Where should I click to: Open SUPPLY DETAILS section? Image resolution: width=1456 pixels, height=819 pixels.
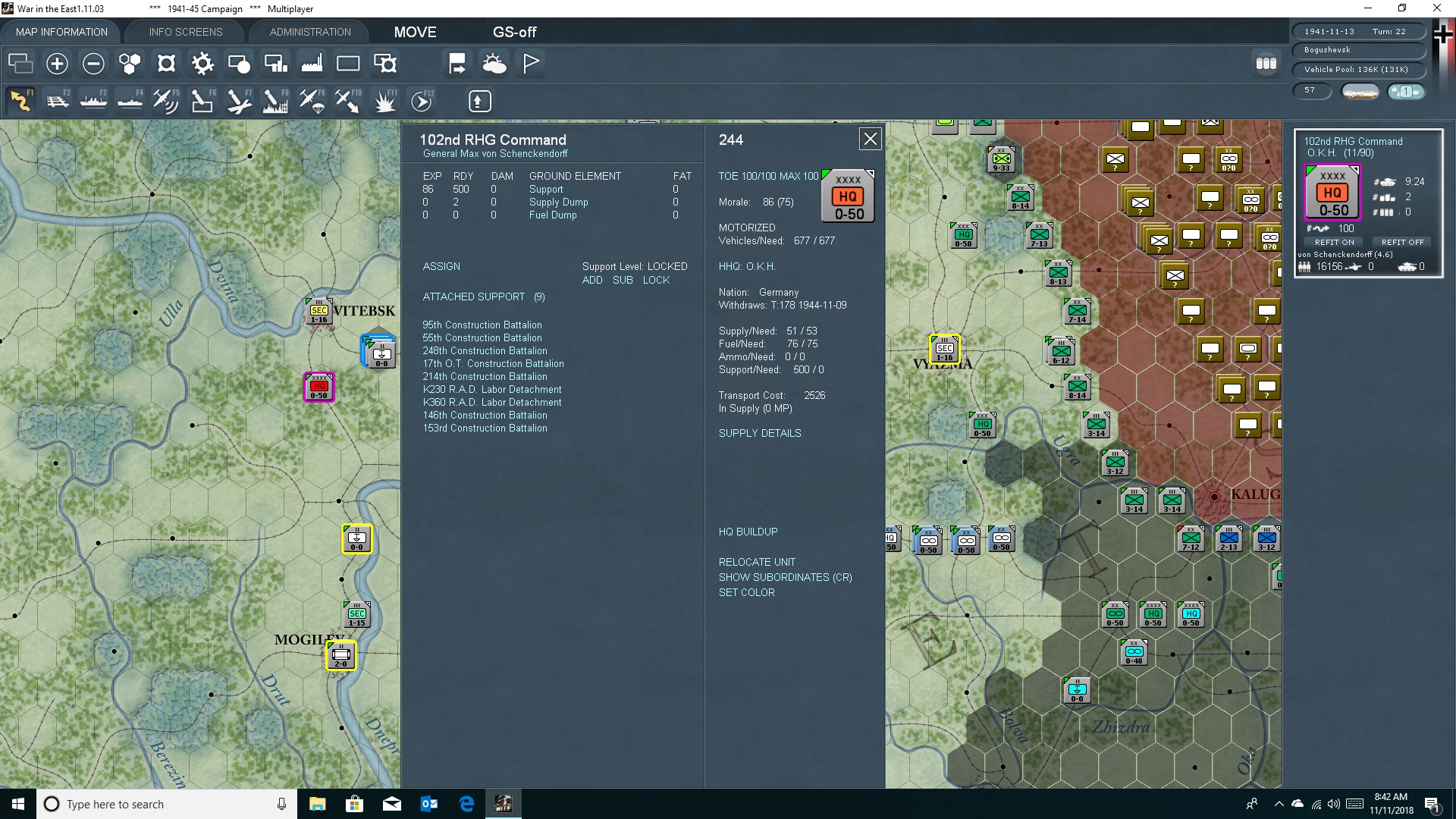click(759, 433)
